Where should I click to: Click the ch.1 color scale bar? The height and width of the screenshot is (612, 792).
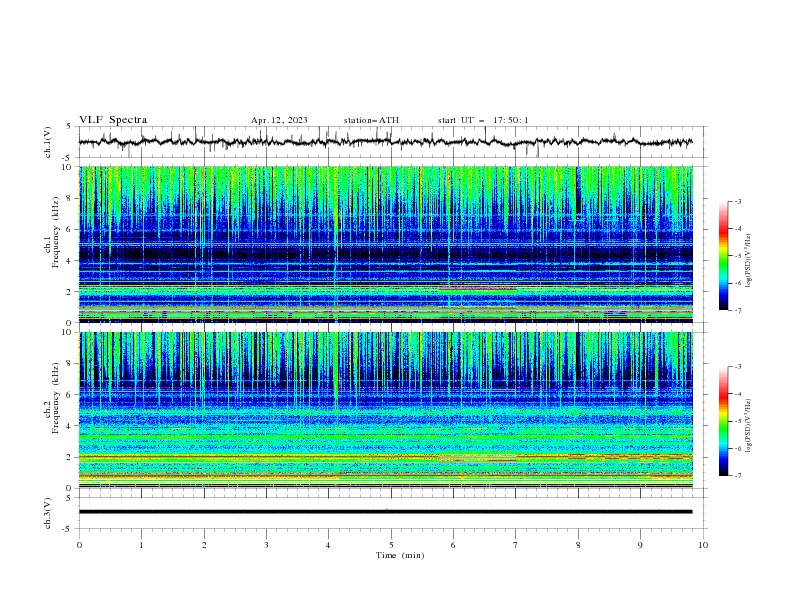[x=723, y=256]
